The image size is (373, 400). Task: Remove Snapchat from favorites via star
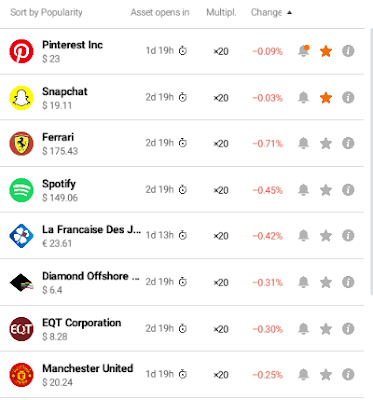[326, 98]
